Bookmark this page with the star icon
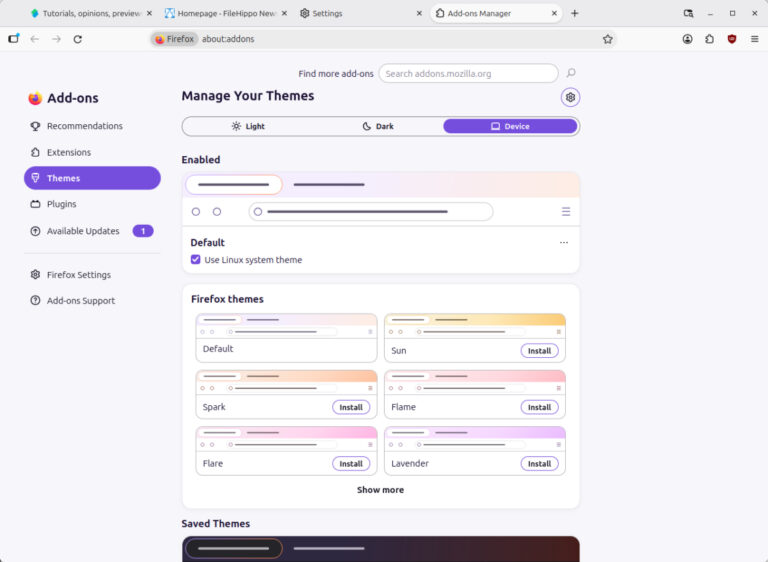Screen dimensions: 768x562 coord(607,39)
